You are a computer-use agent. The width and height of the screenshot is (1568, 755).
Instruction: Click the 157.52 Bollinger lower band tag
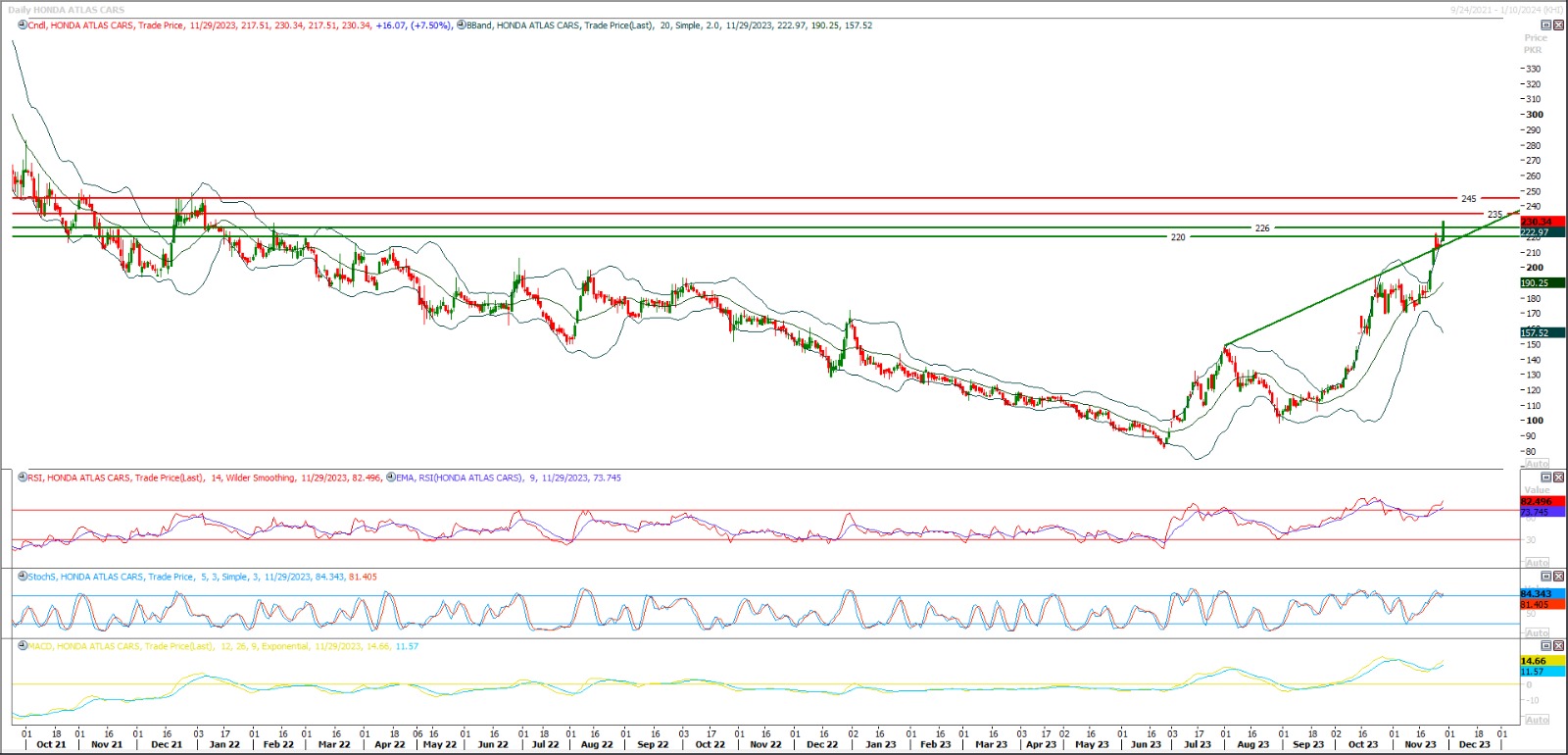click(1542, 332)
